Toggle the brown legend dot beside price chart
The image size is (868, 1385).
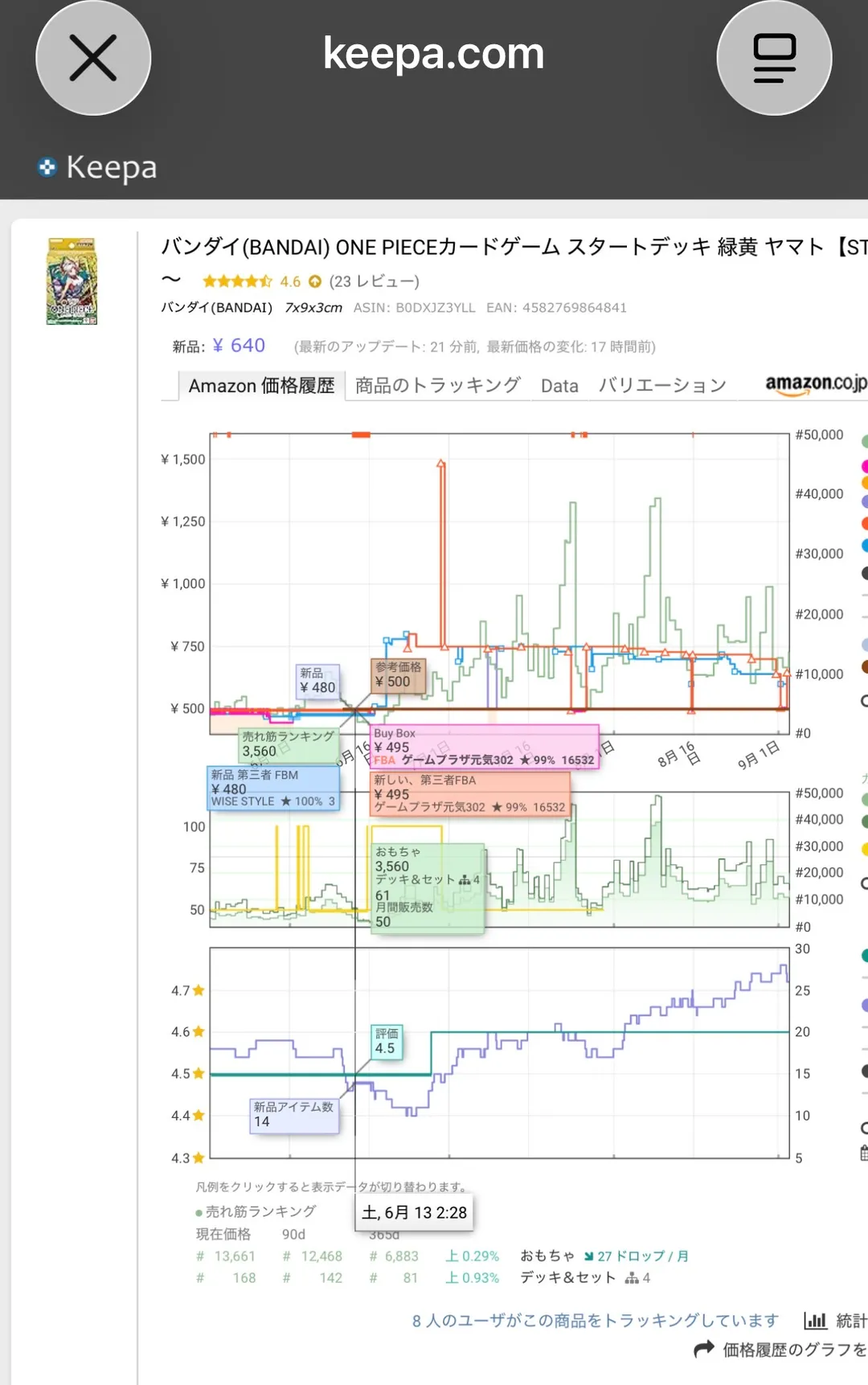pyautogui.click(x=865, y=666)
